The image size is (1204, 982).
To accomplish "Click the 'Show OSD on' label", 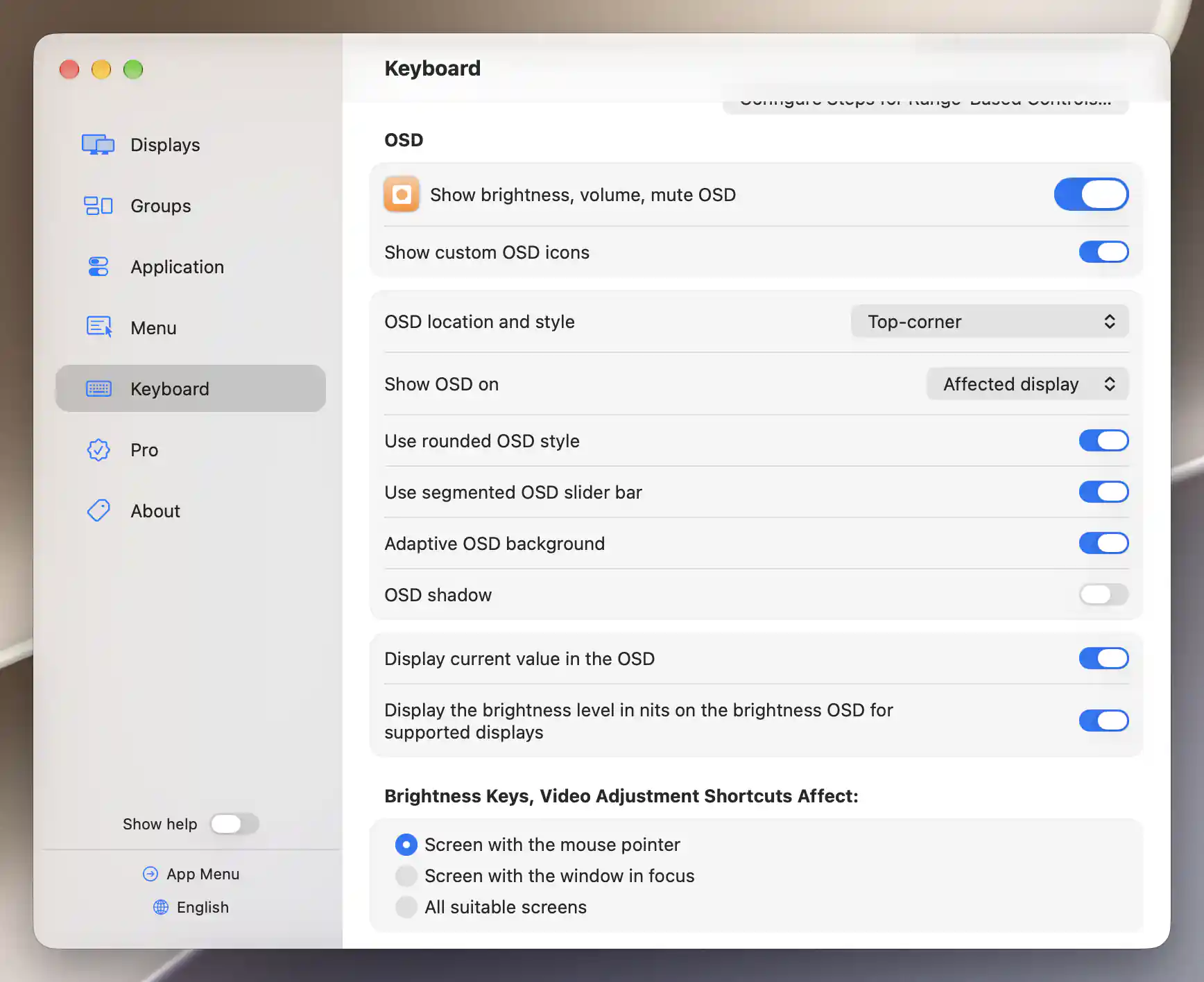I will (441, 384).
